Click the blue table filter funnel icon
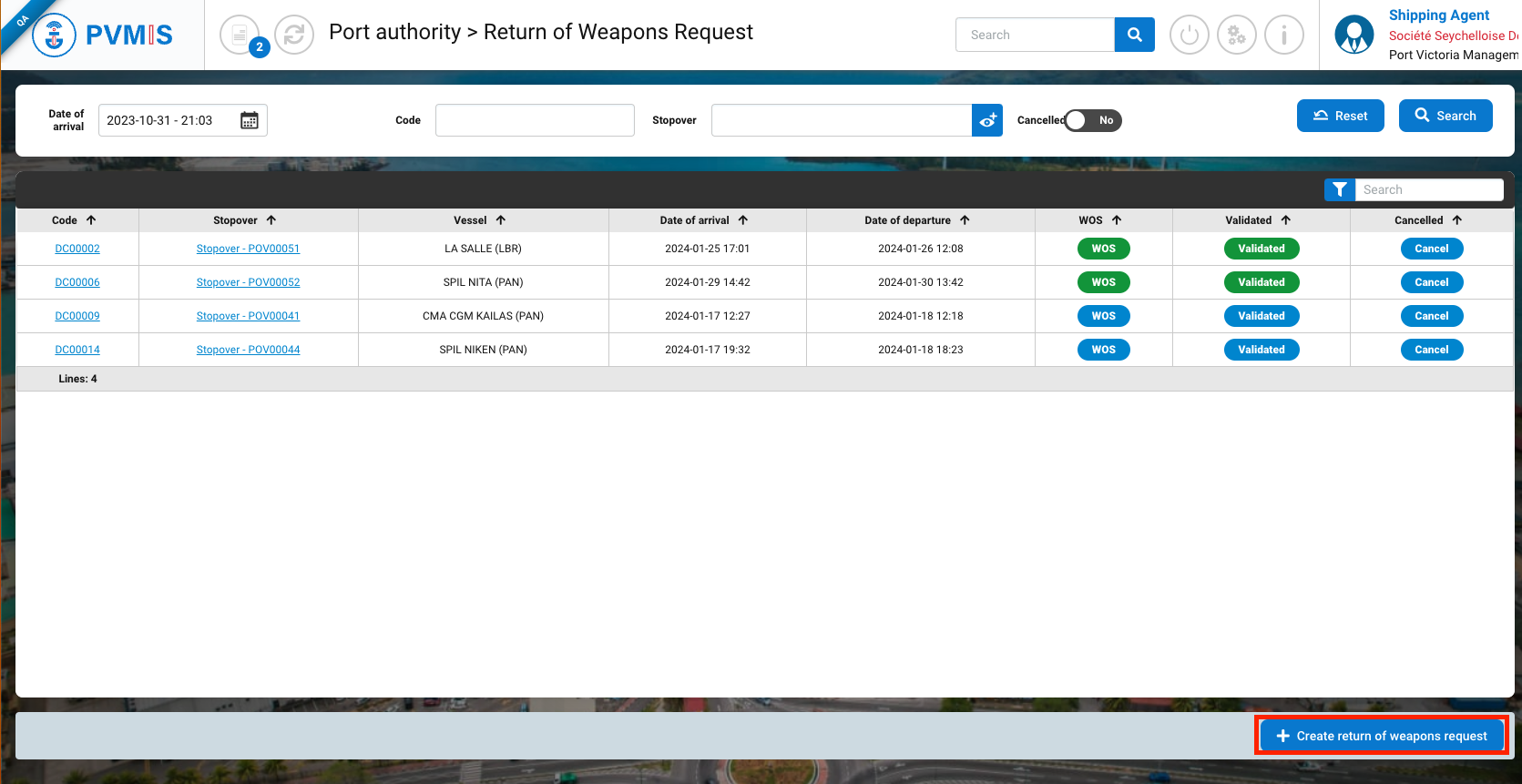 (1339, 189)
